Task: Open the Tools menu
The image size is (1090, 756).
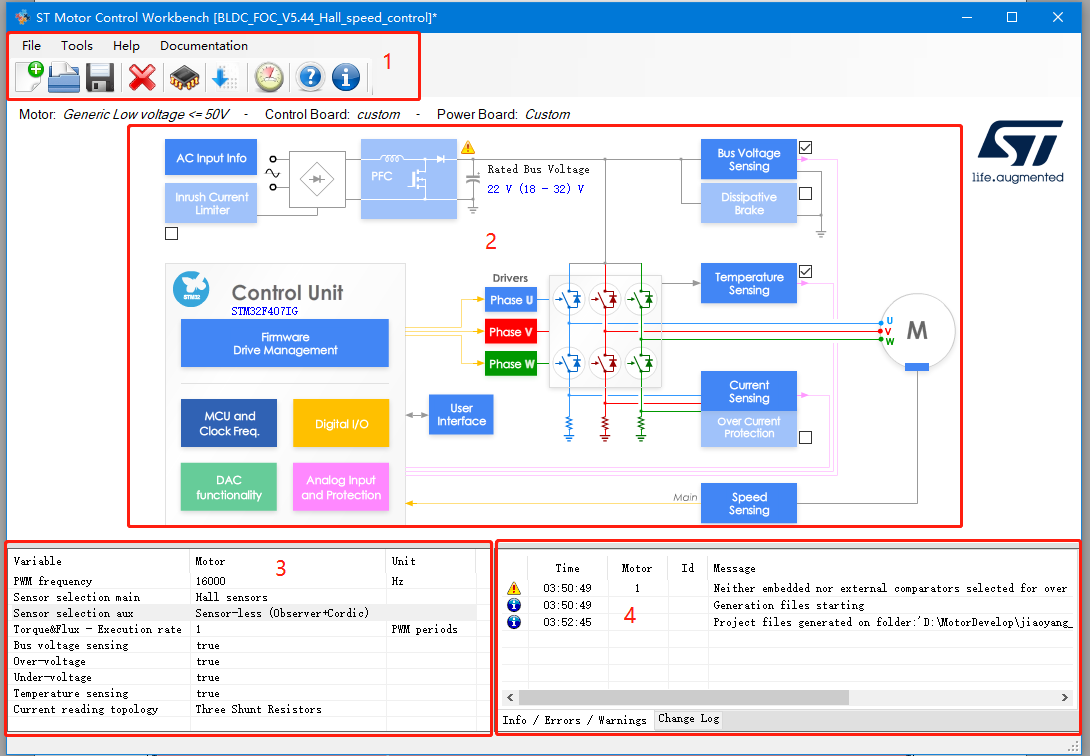Action: point(76,46)
